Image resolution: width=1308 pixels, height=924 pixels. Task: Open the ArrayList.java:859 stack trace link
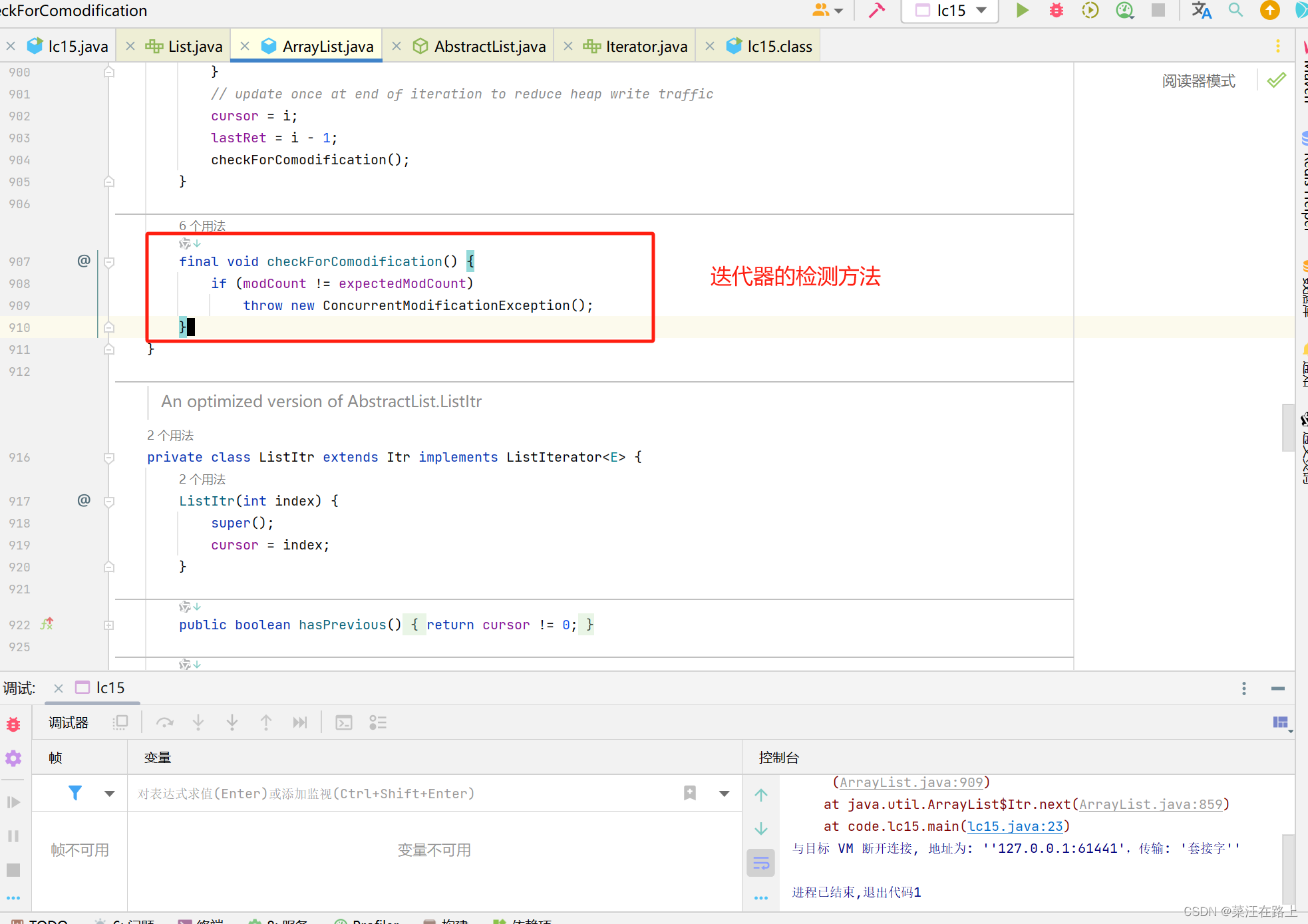(1151, 804)
